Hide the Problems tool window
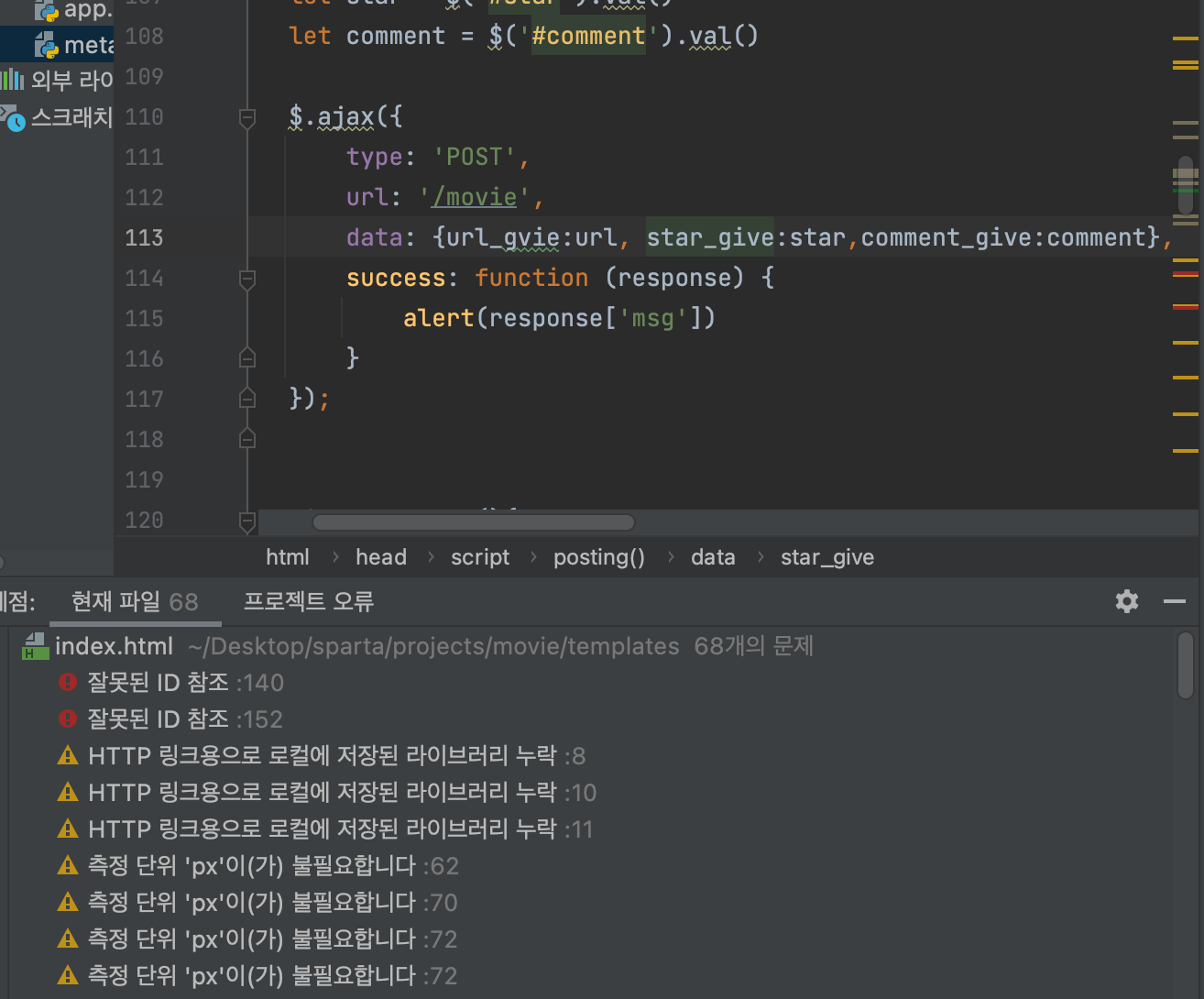This screenshot has height=999, width=1204. point(1175,601)
